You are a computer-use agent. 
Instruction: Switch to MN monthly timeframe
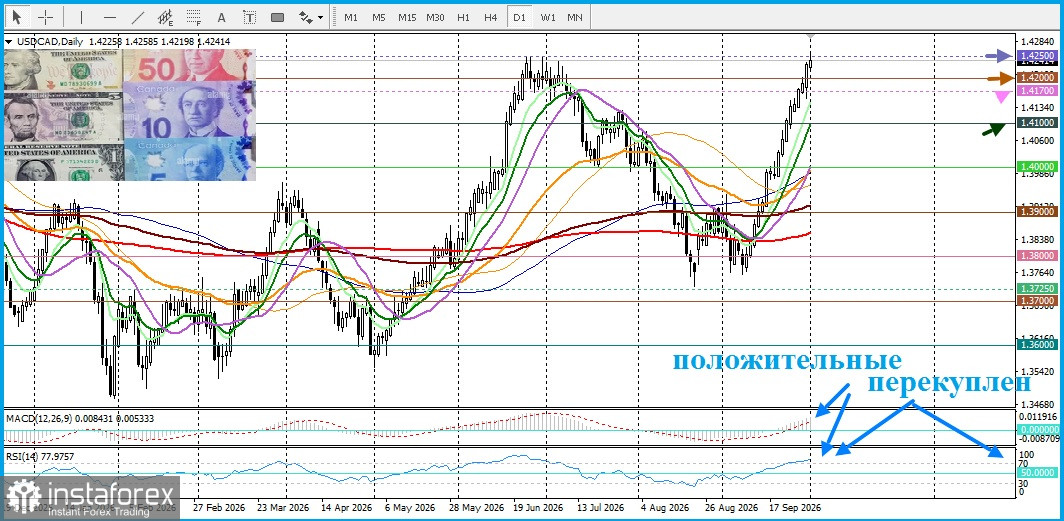[x=575, y=17]
